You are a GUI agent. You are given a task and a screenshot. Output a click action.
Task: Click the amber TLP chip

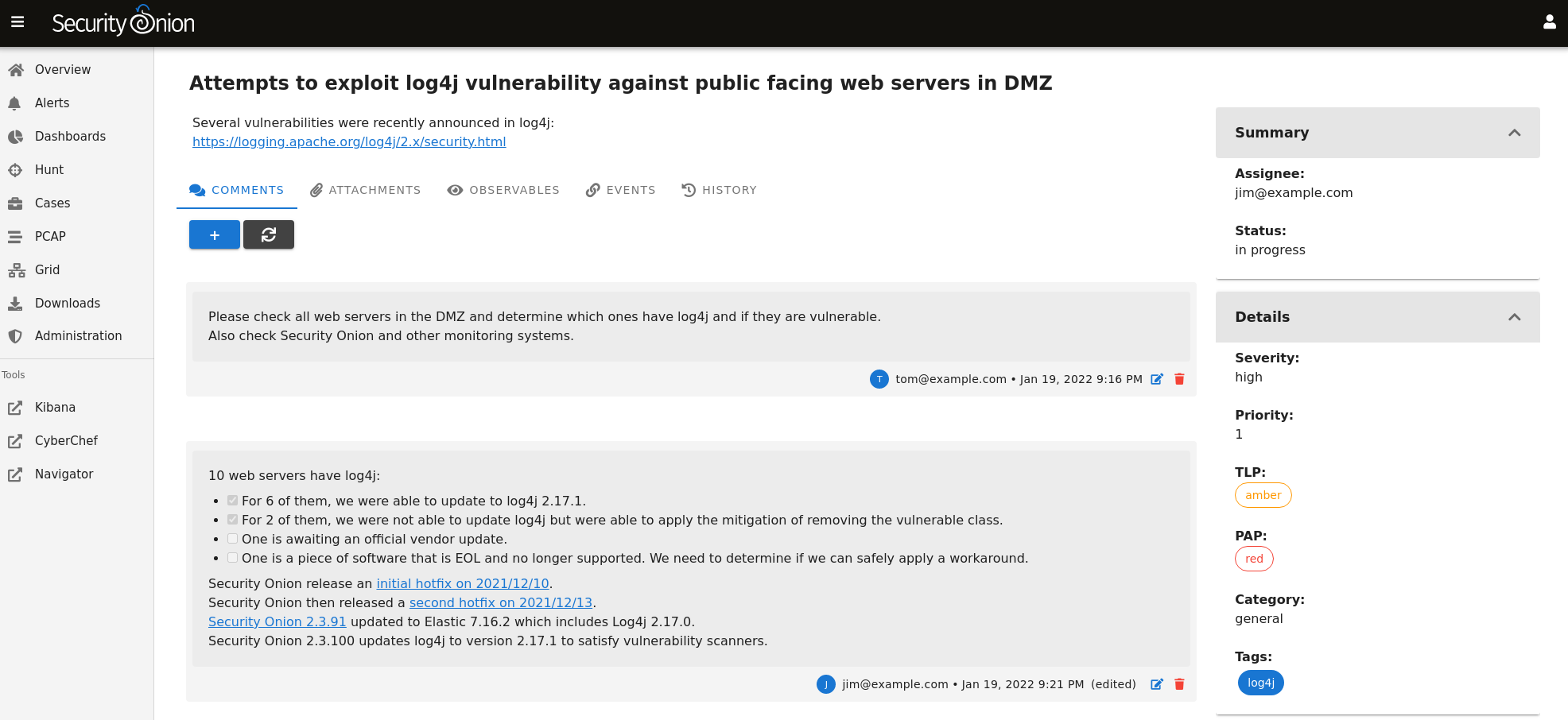[1263, 495]
